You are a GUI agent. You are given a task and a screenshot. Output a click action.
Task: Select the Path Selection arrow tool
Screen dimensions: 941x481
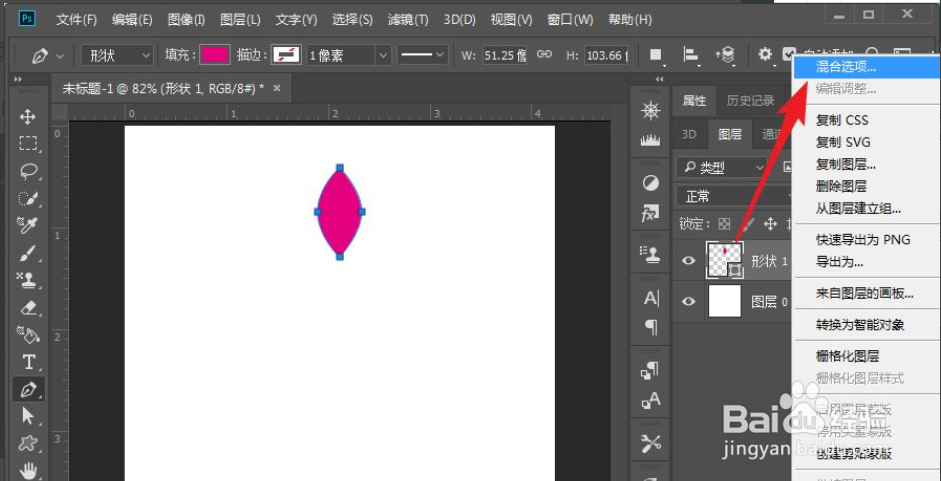click(28, 416)
